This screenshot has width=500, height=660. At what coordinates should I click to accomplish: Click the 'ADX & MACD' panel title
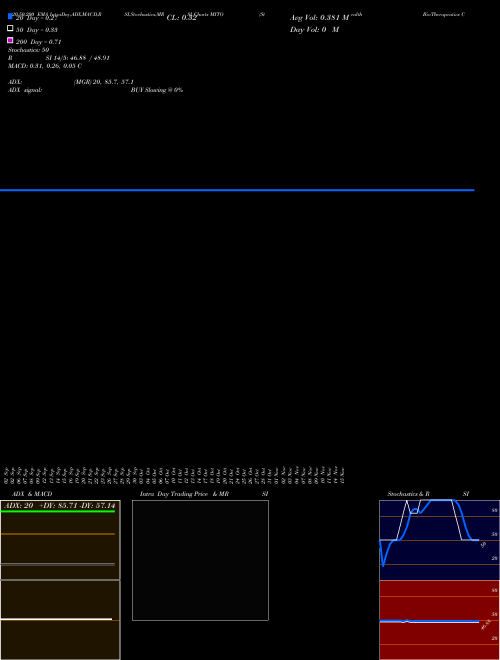[32, 494]
